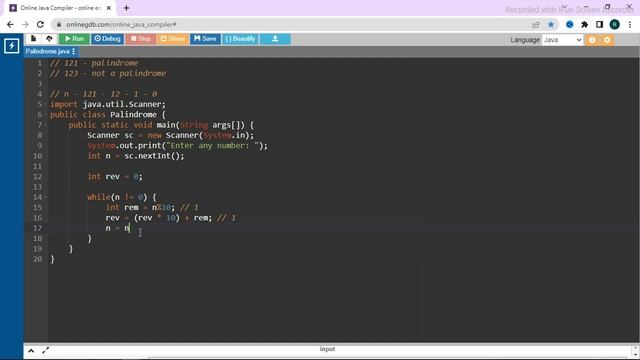
Task: Open the Language dropdown set to Java
Action: tap(562, 40)
